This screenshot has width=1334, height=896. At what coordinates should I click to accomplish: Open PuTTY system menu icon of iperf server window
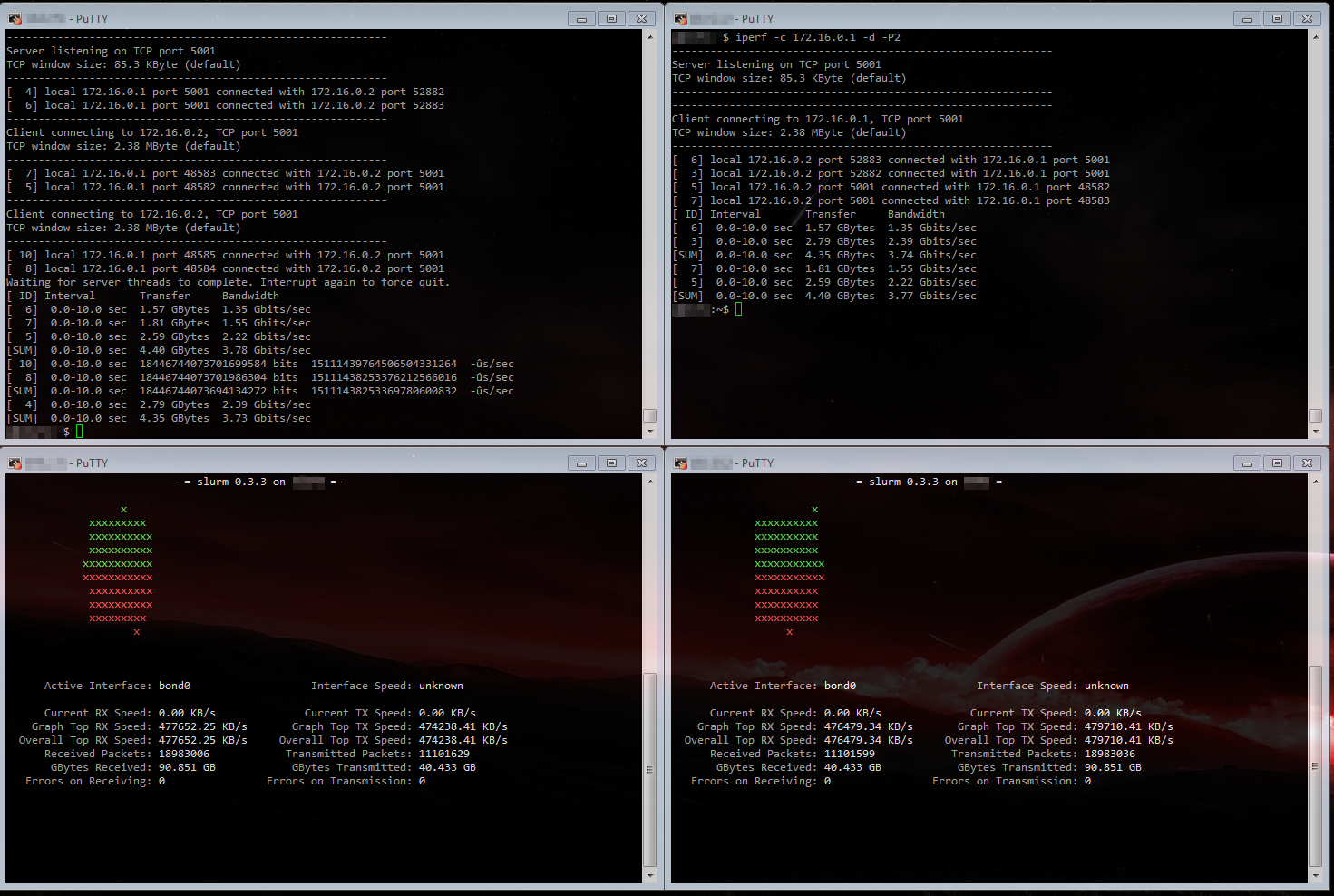click(x=15, y=18)
